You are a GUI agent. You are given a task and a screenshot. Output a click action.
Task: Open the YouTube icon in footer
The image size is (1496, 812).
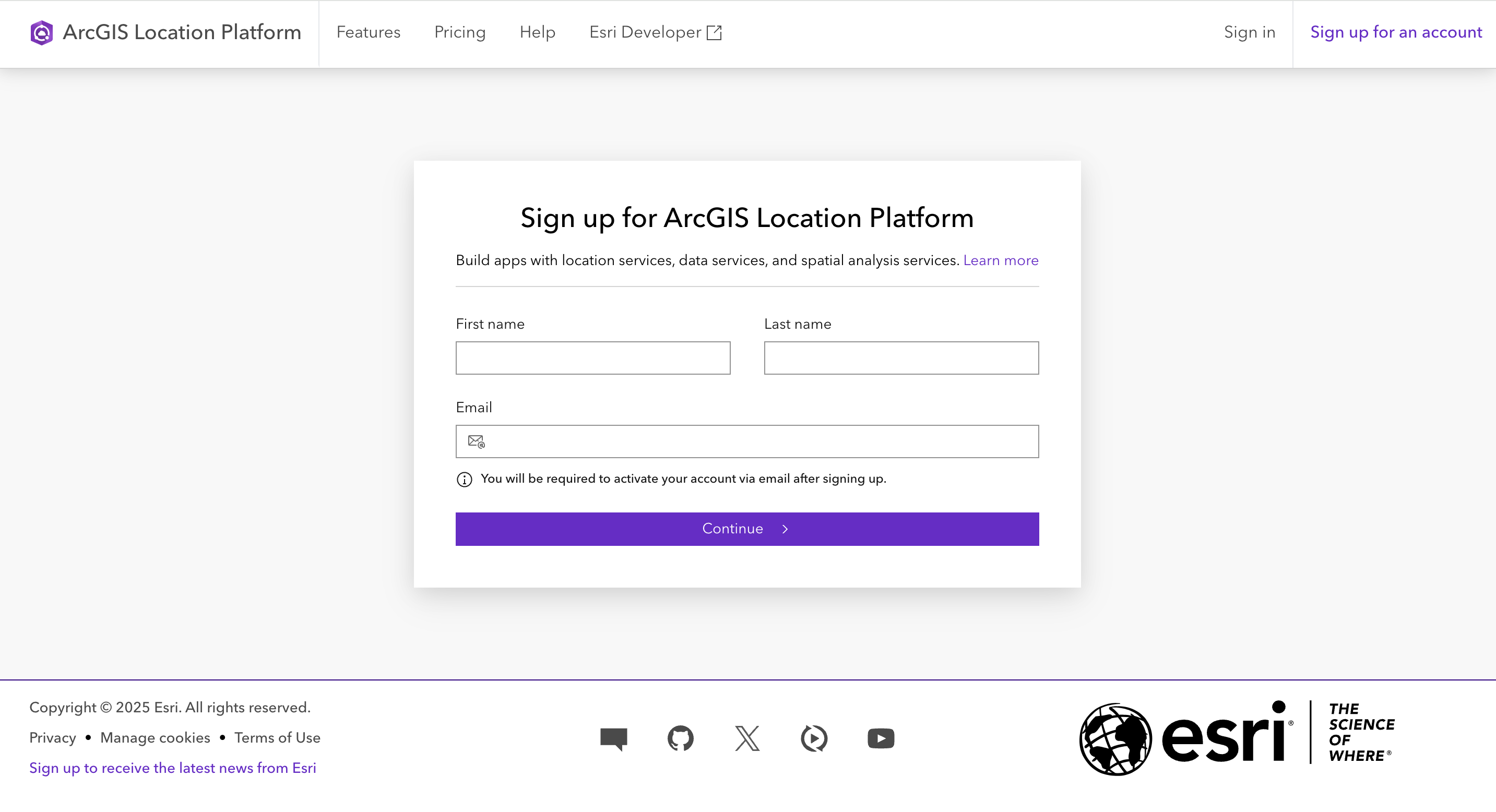[x=881, y=738]
